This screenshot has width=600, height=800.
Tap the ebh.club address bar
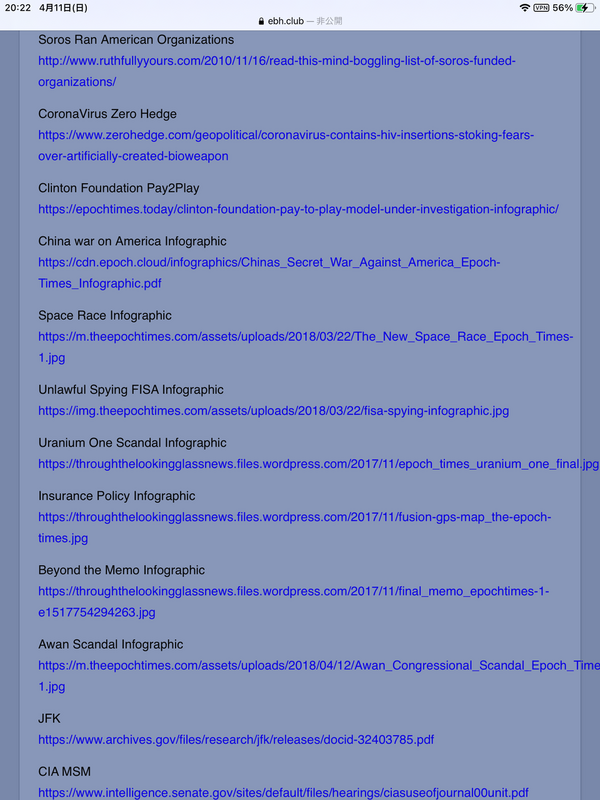pos(300,20)
